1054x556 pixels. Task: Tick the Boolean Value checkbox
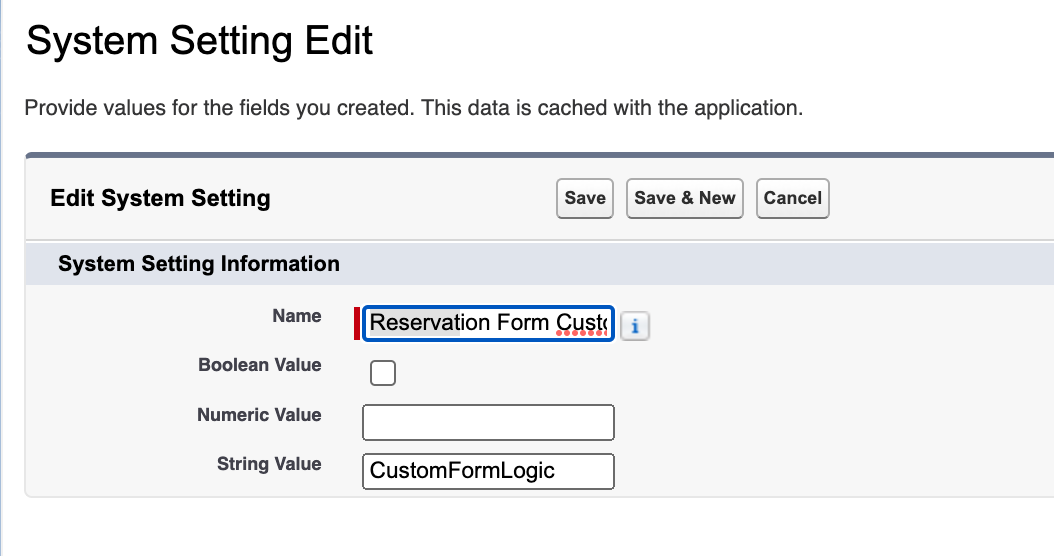(x=383, y=373)
